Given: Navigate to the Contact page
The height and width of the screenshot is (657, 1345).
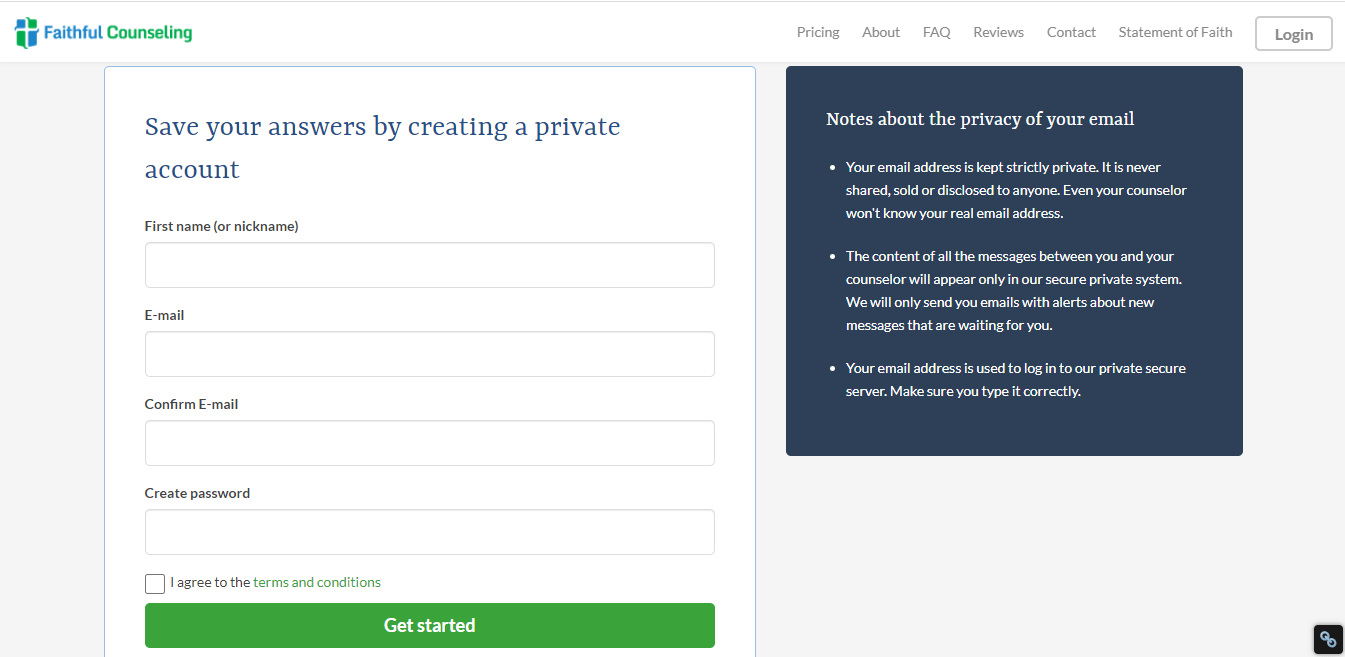Looking at the screenshot, I should click(1071, 32).
